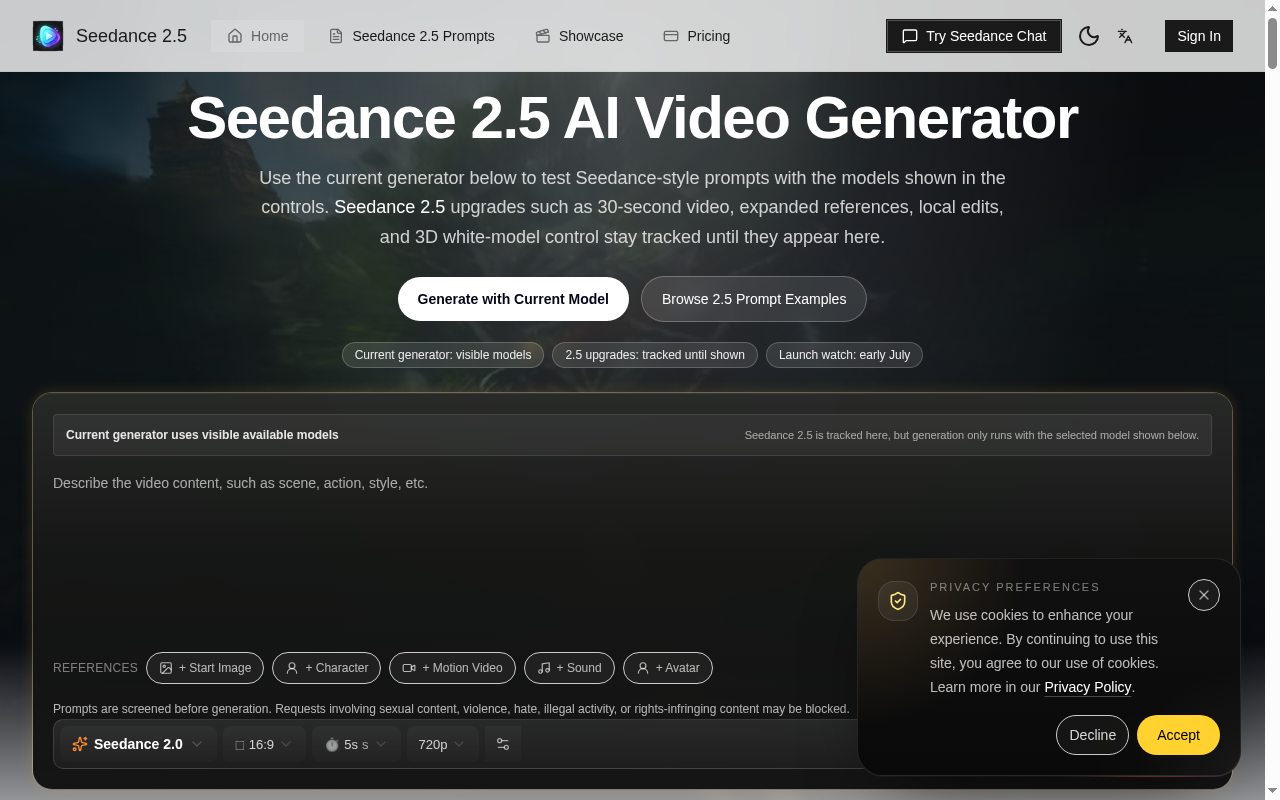Browse 2.5 Prompt Examples
The width and height of the screenshot is (1280, 800).
tap(754, 299)
